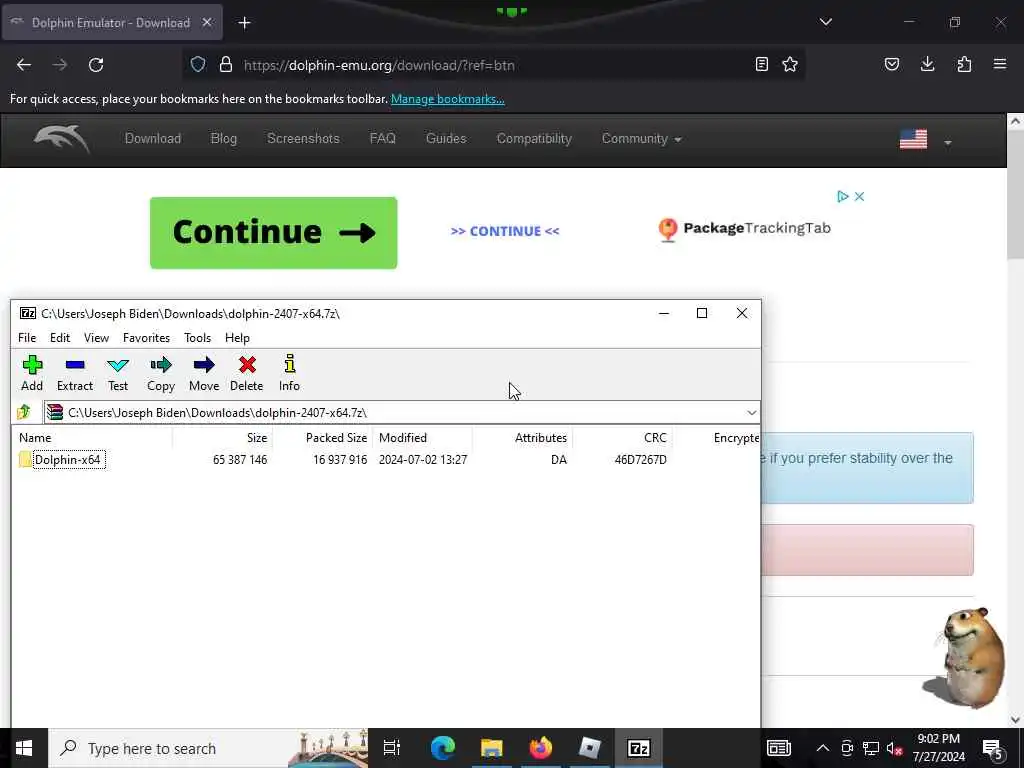This screenshot has width=1024, height=768.
Task: Reload the Dolphin download page
Action: [x=96, y=65]
